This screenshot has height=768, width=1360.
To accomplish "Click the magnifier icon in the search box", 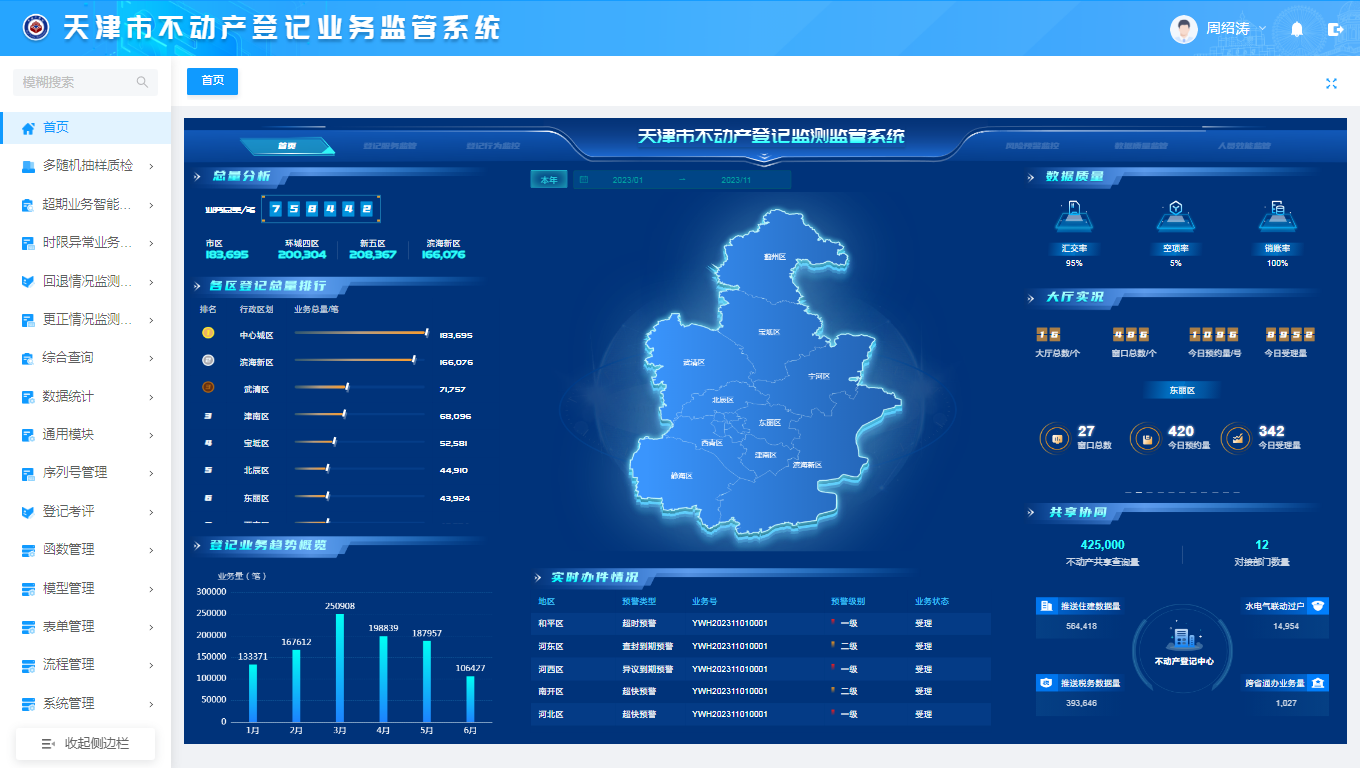I will pyautogui.click(x=143, y=82).
